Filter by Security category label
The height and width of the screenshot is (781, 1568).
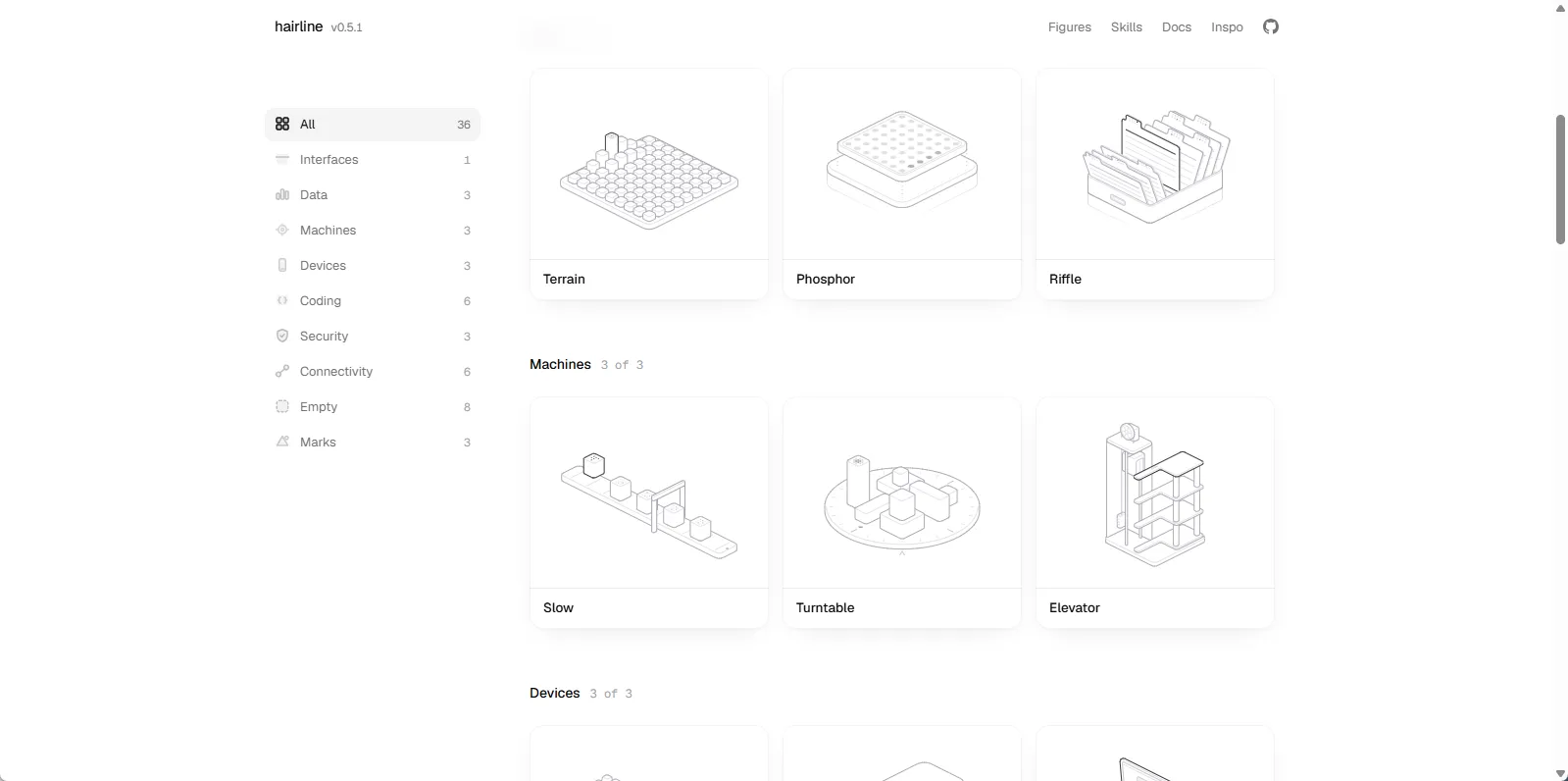point(324,336)
